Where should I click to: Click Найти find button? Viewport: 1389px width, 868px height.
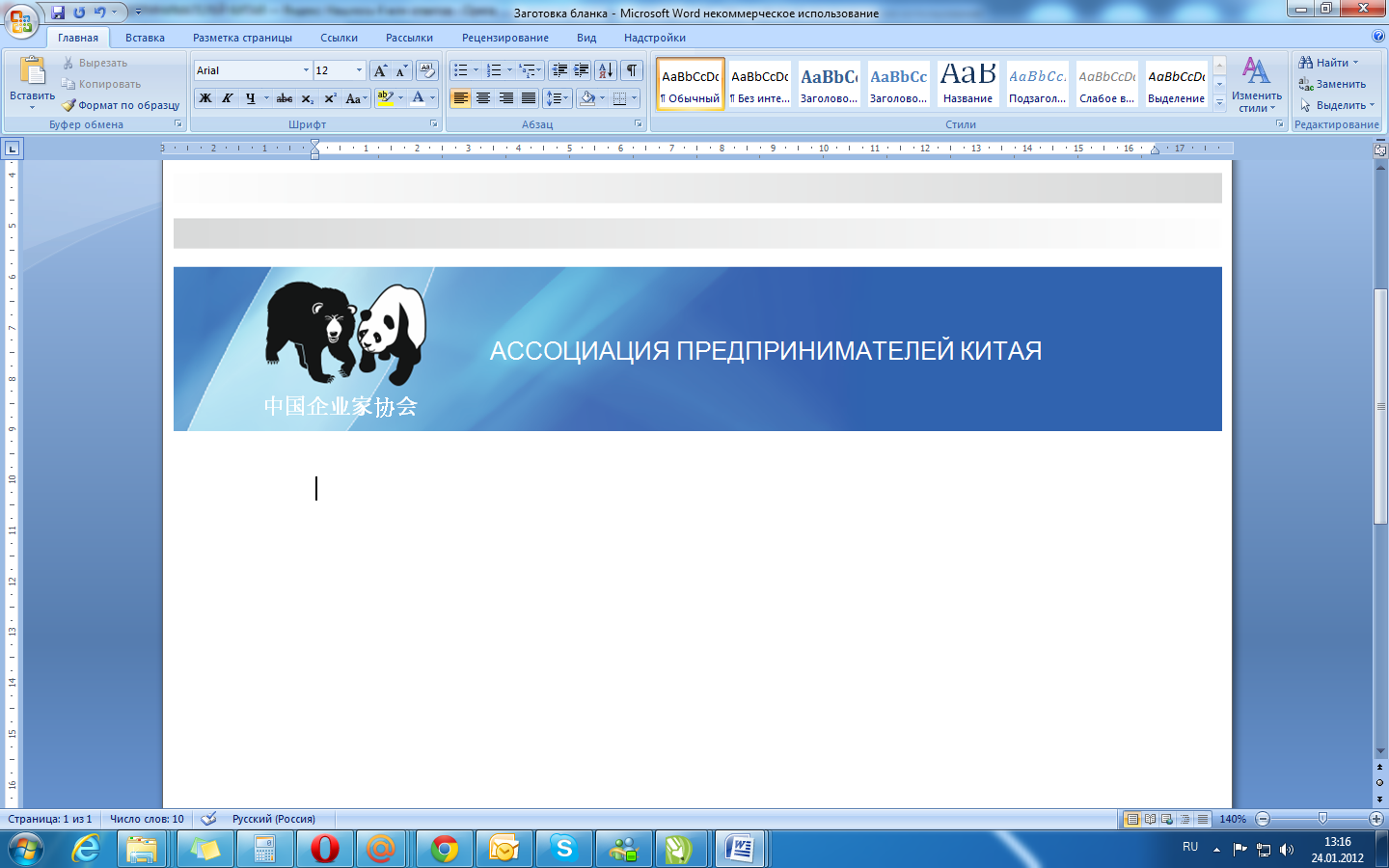point(1328,63)
